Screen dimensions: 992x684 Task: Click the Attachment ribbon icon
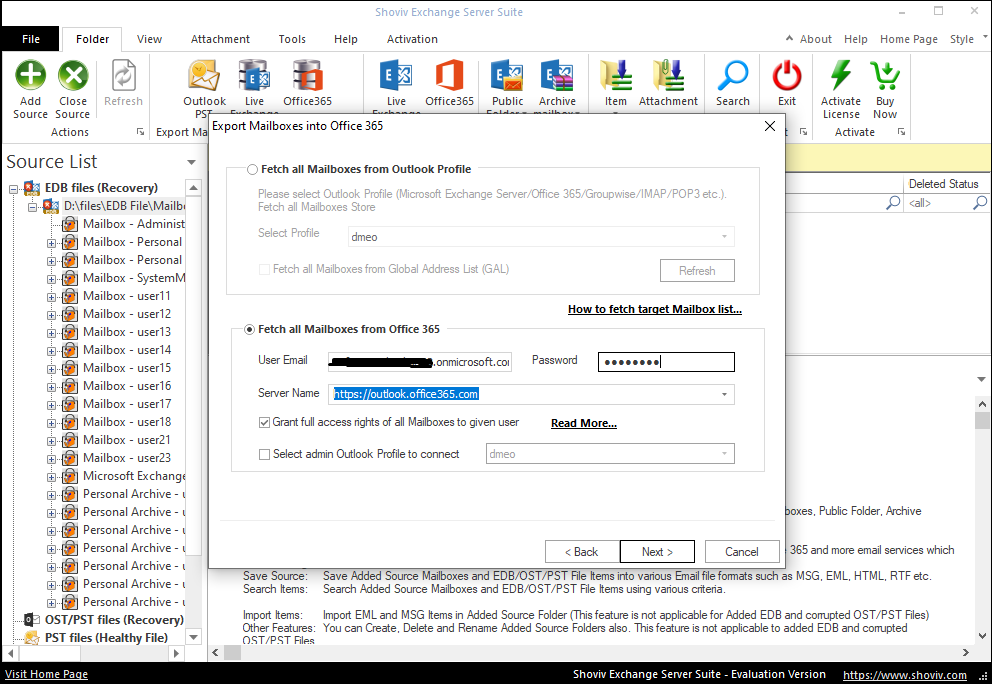(x=668, y=76)
